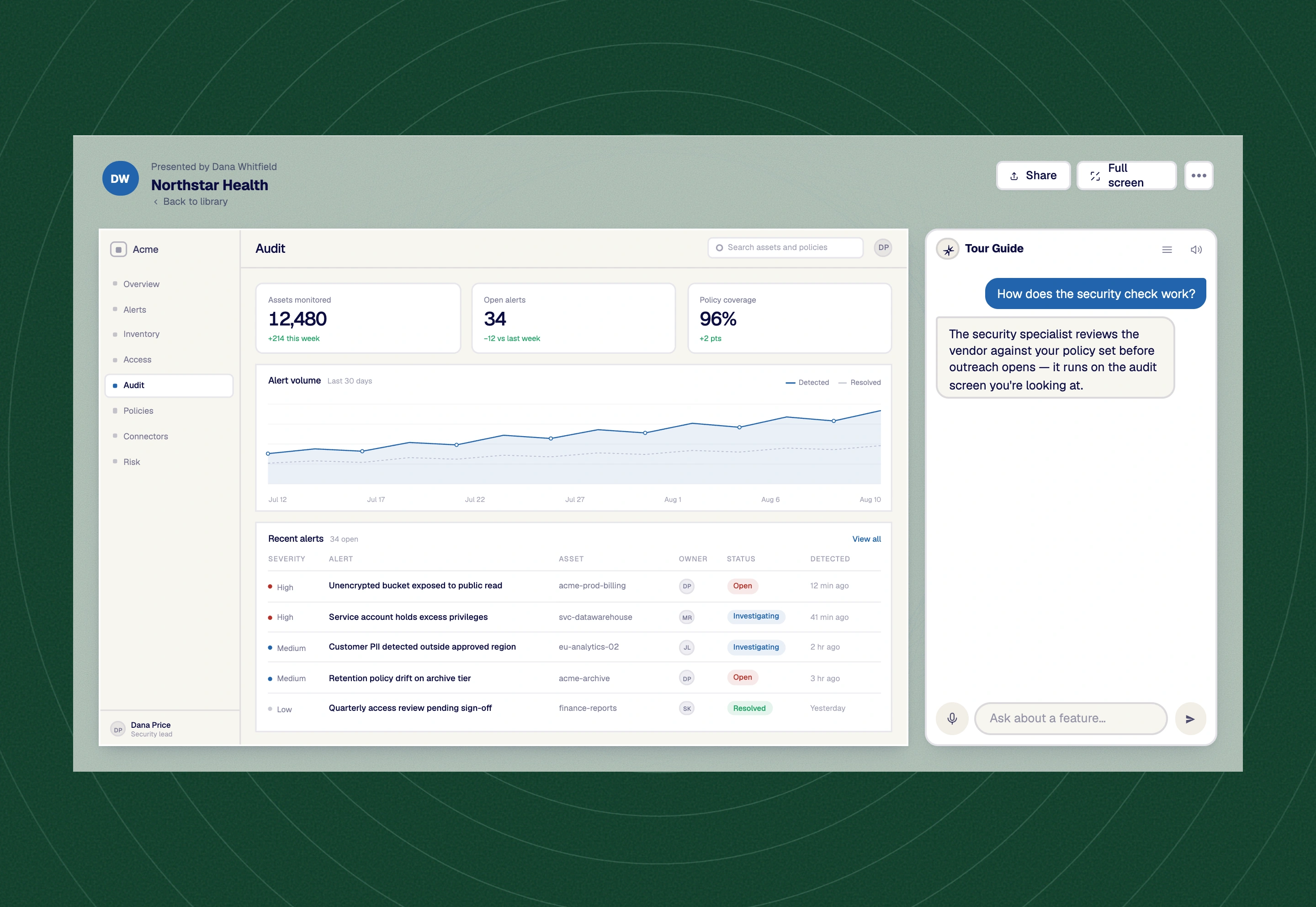Click the acme-prod-billing asset name
Screen dimensions: 1316x907
tap(592, 586)
